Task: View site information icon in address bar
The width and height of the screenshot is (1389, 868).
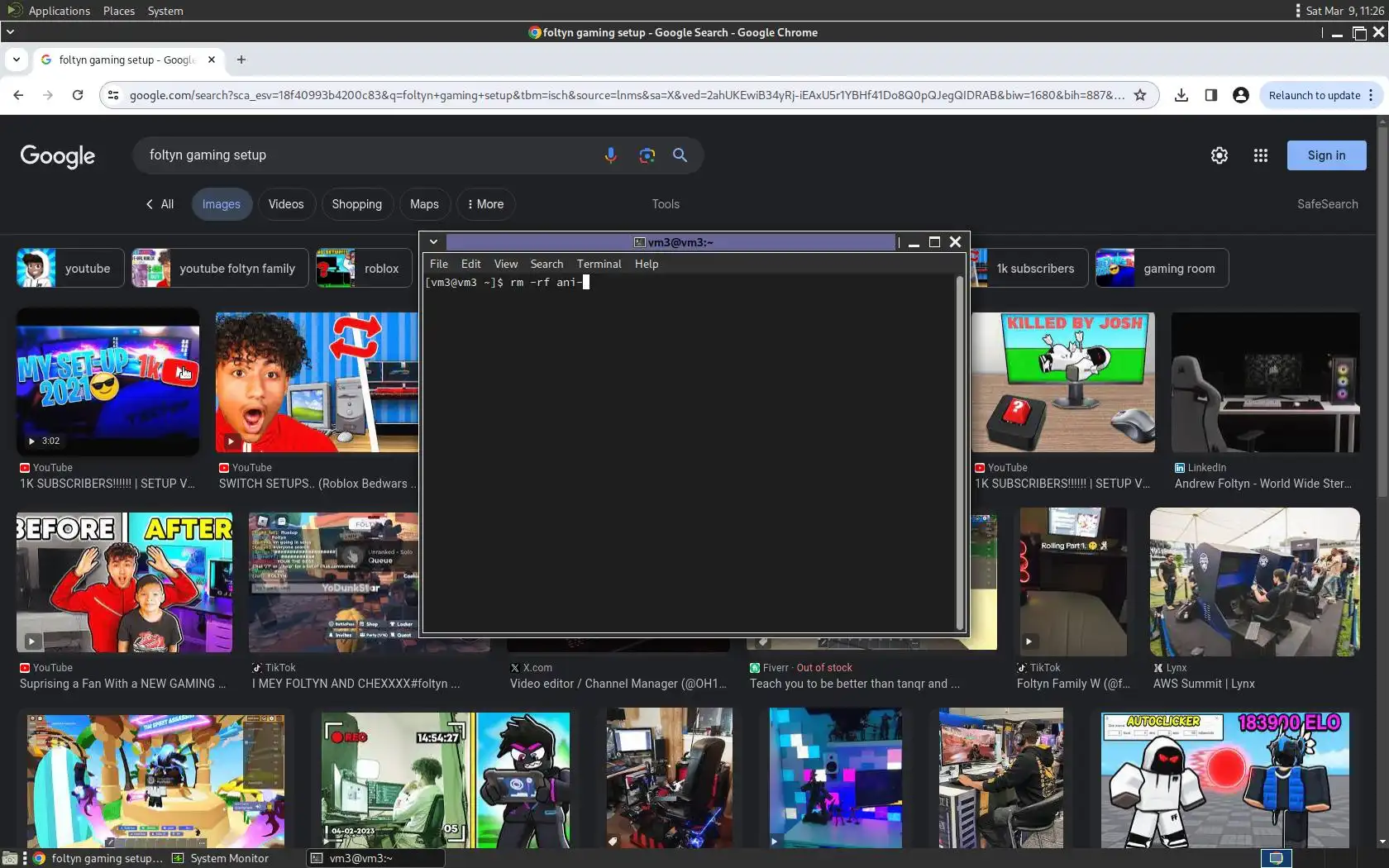Action: click(x=113, y=95)
